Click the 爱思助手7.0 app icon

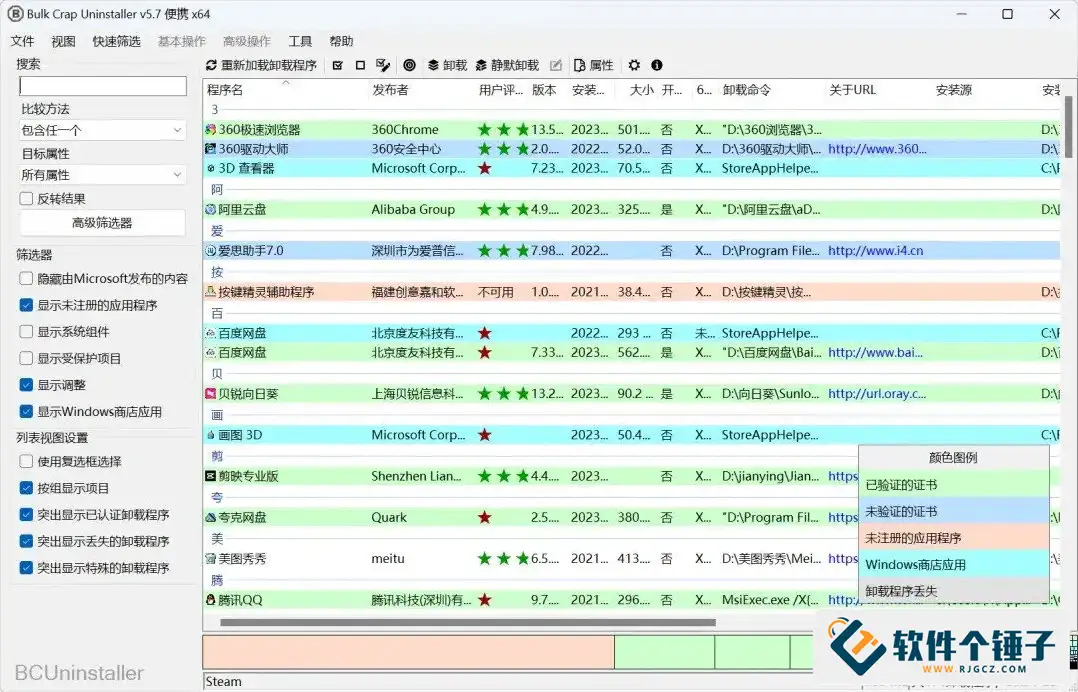point(211,250)
